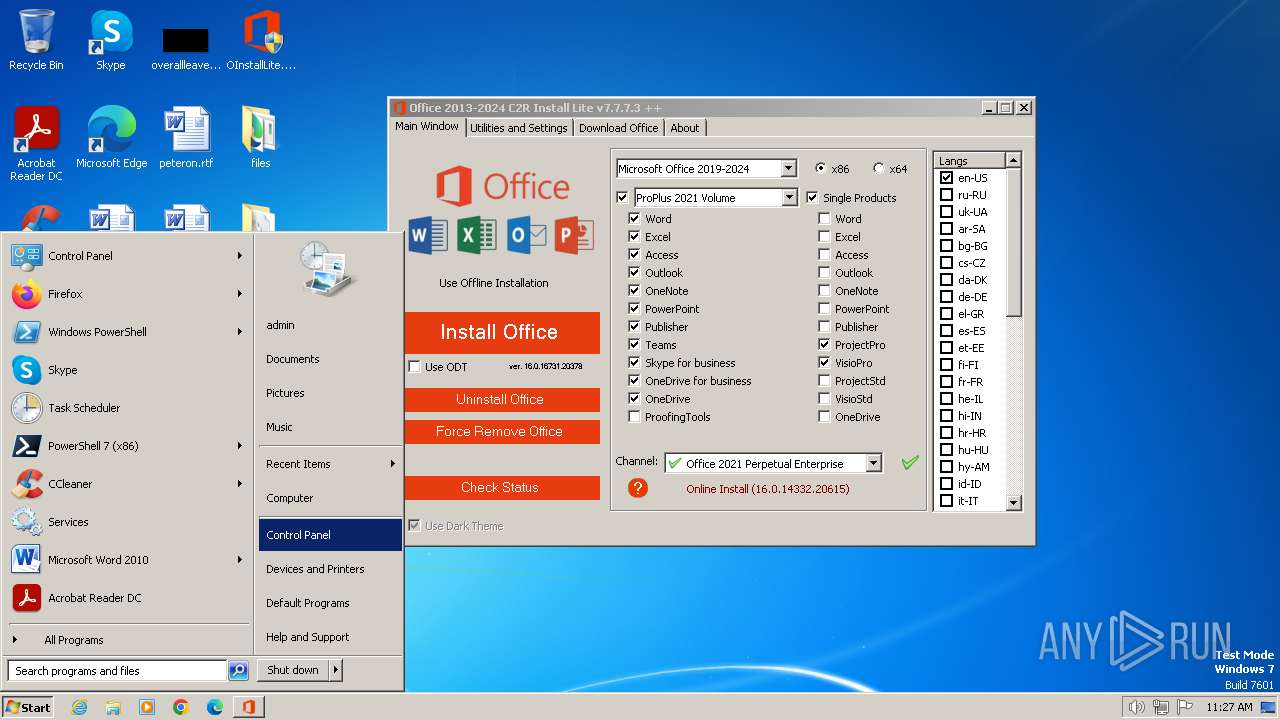Click the green checkmark beside Channel
1280x720 pixels.
(x=909, y=463)
